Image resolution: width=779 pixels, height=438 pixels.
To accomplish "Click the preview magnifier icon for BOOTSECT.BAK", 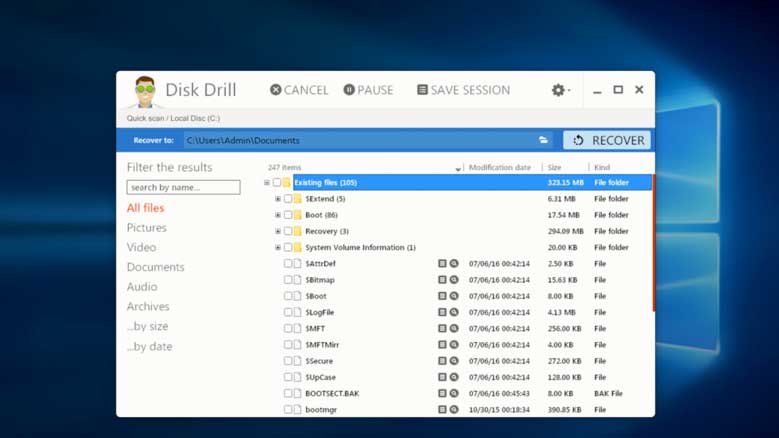I will 454,394.
